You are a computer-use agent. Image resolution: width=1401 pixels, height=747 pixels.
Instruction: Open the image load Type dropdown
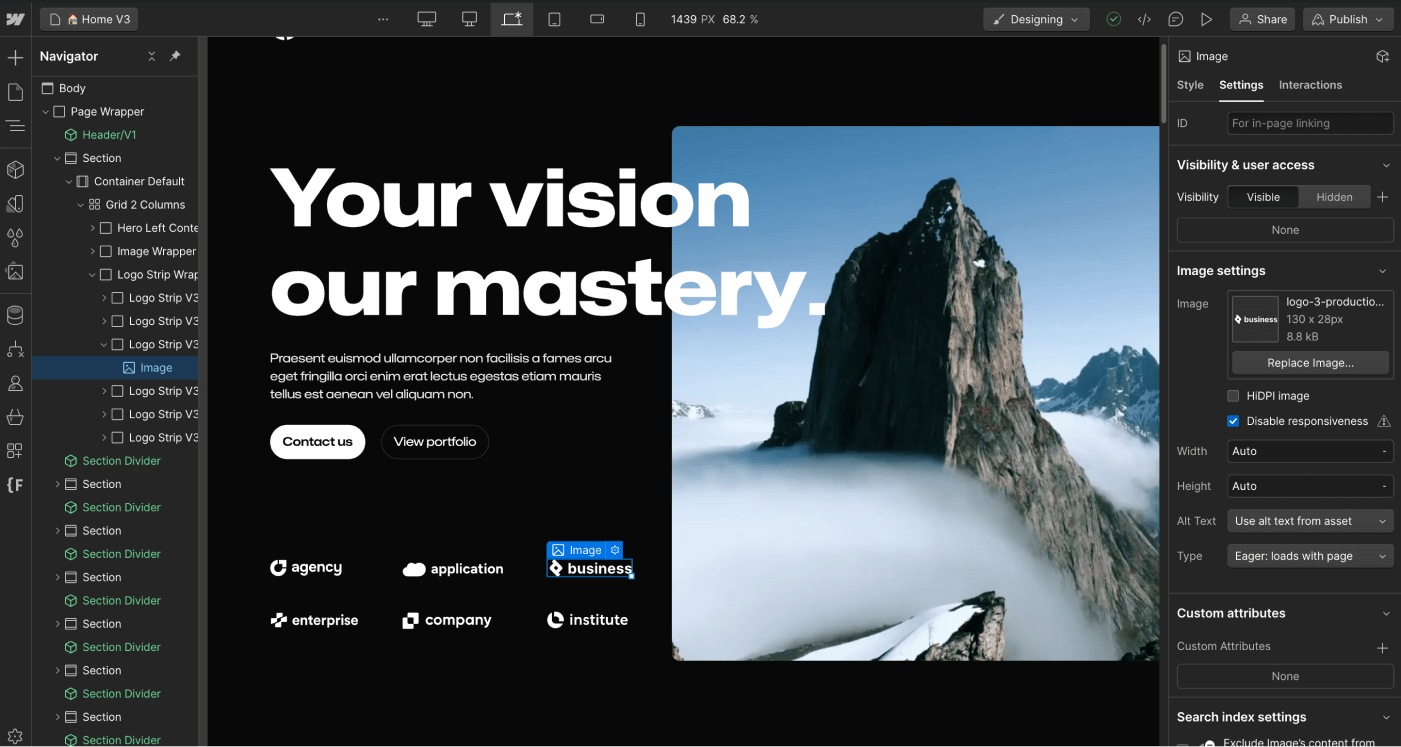(1310, 555)
